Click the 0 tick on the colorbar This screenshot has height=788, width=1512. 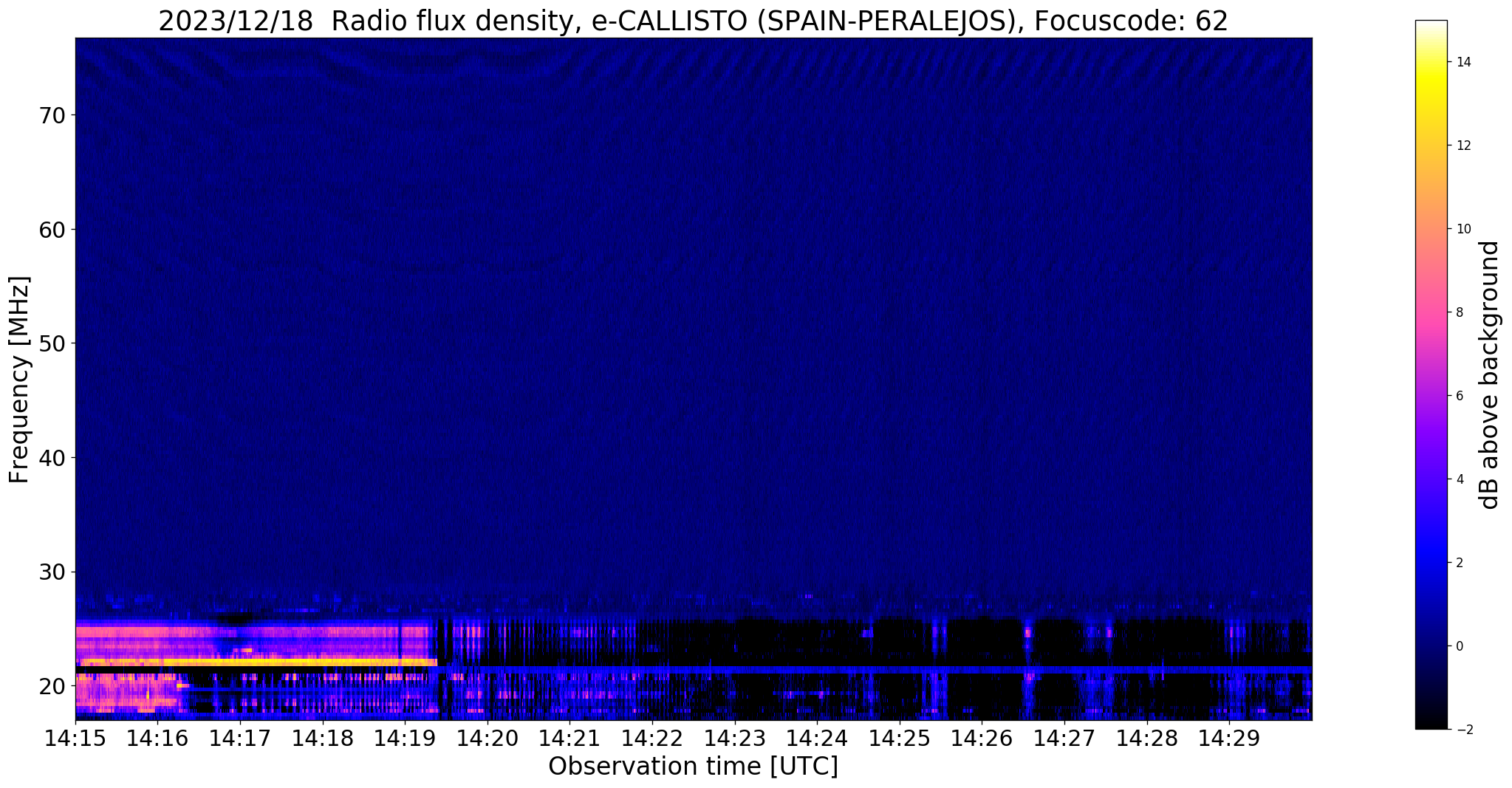point(1459,646)
